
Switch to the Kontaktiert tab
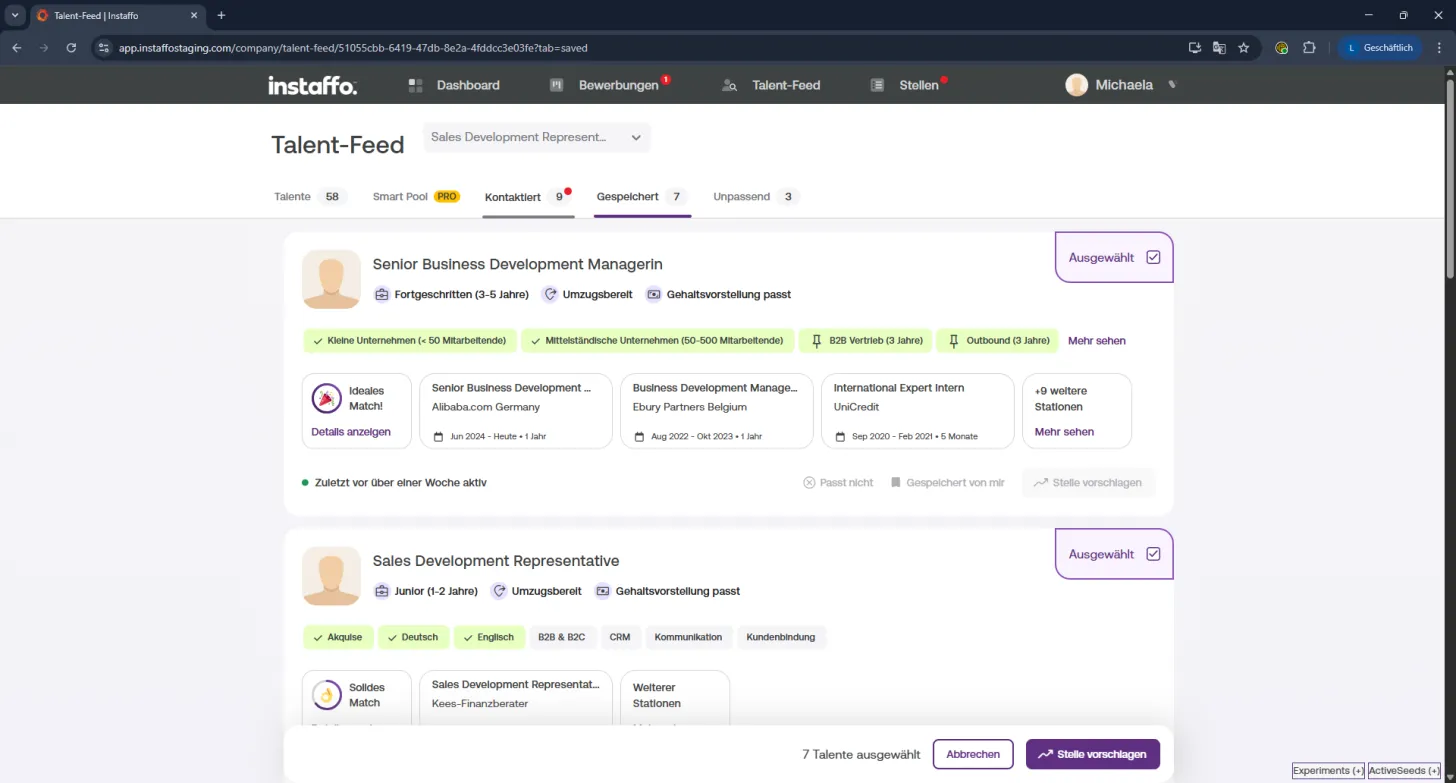(x=529, y=197)
